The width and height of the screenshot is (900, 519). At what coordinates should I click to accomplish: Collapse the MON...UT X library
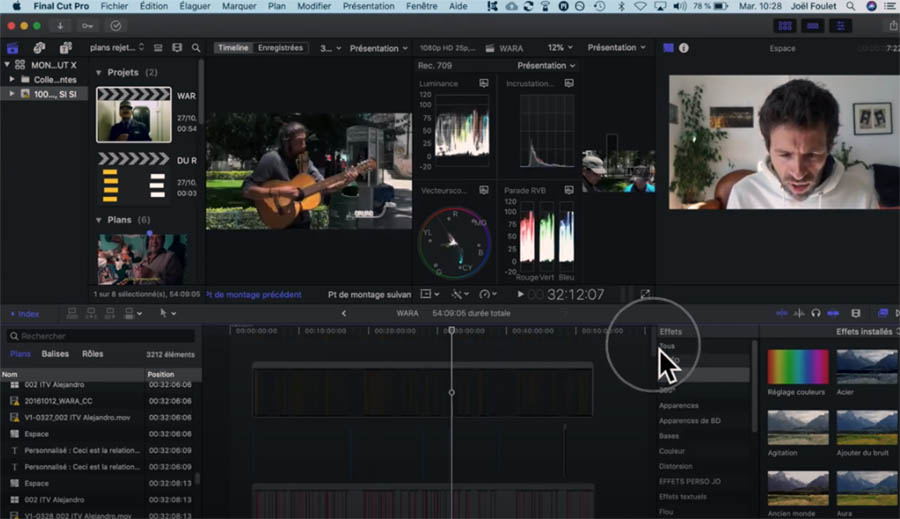click(7, 65)
